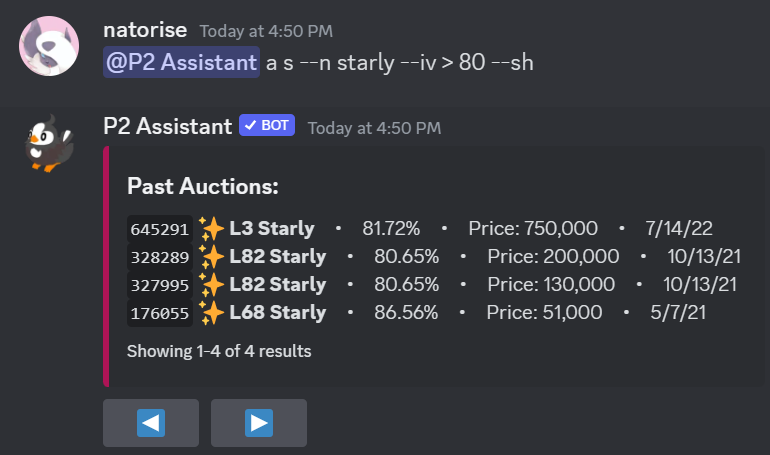
Task: Select auction ID 176055 code block
Action: point(160,313)
